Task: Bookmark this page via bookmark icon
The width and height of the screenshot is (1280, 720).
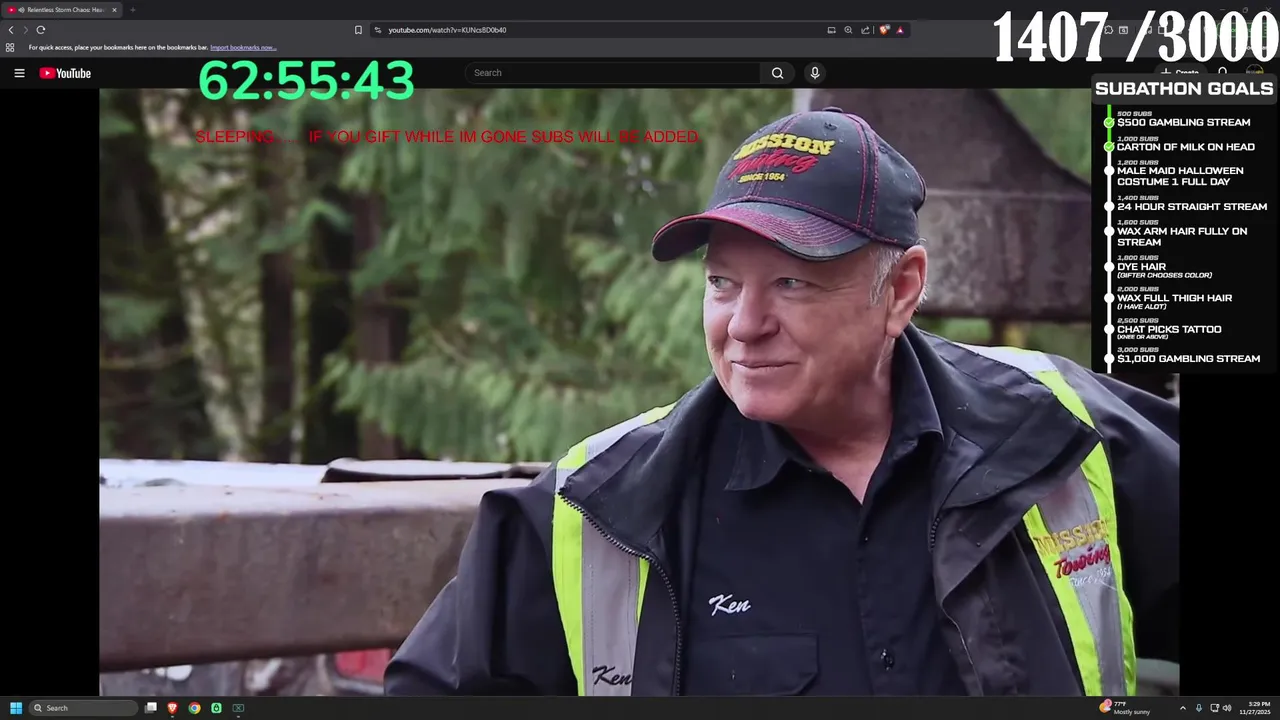Action: 358,30
